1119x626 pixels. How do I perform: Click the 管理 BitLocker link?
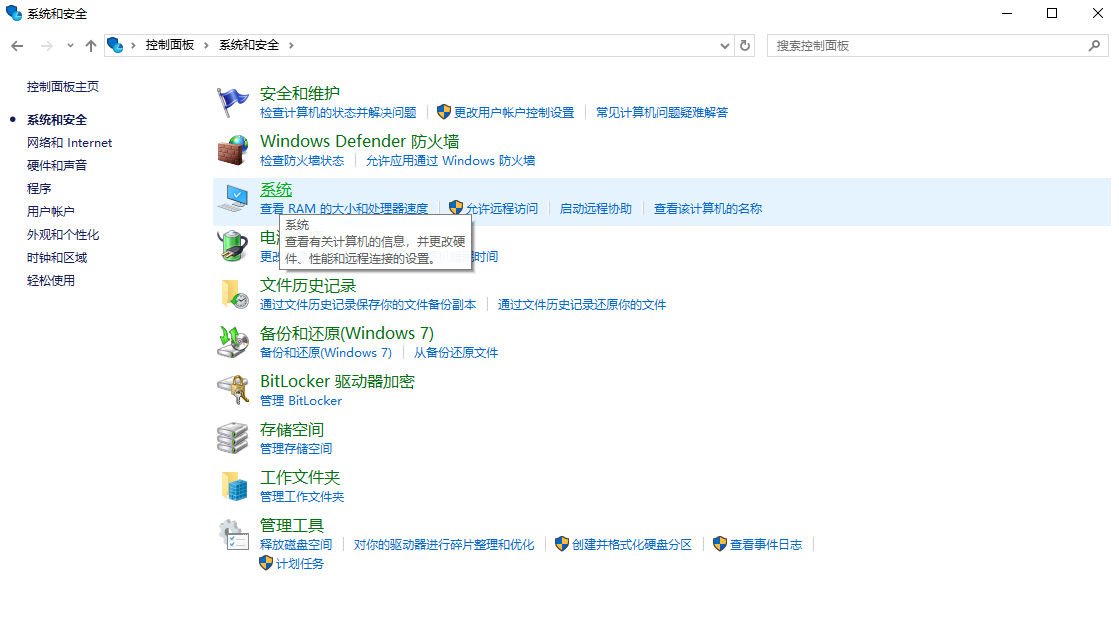click(300, 401)
